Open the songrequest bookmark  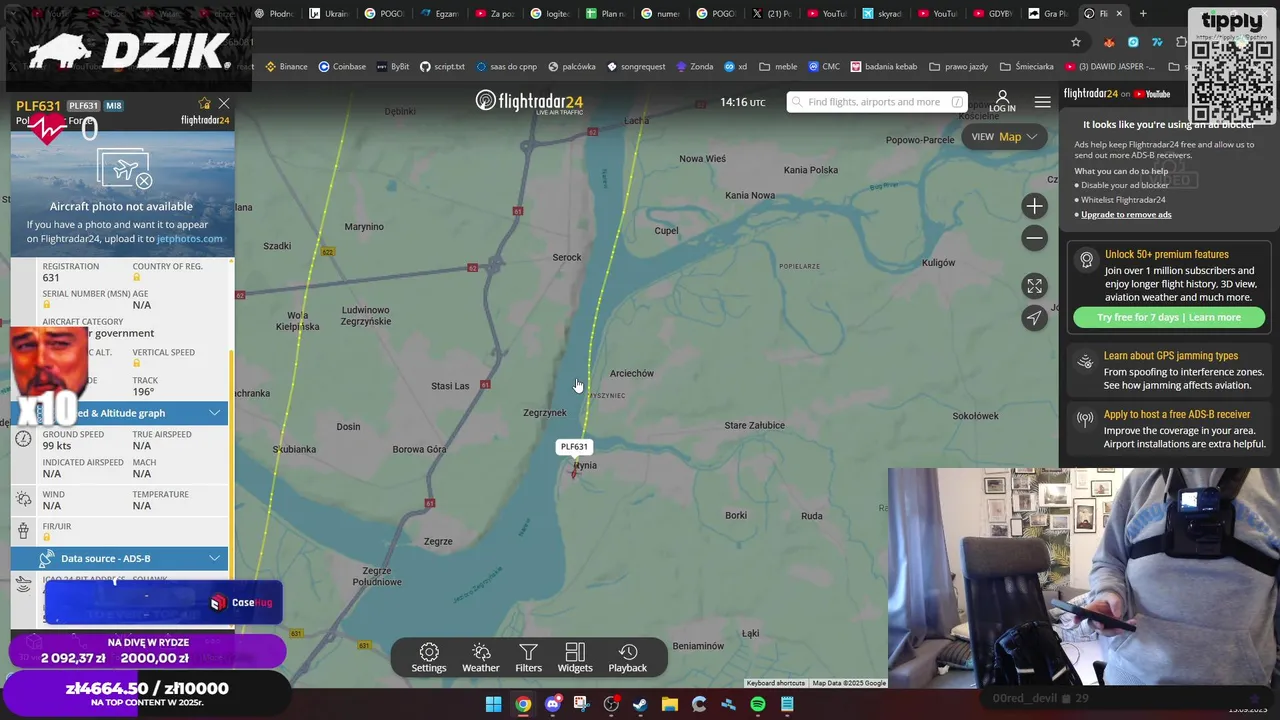(x=635, y=67)
